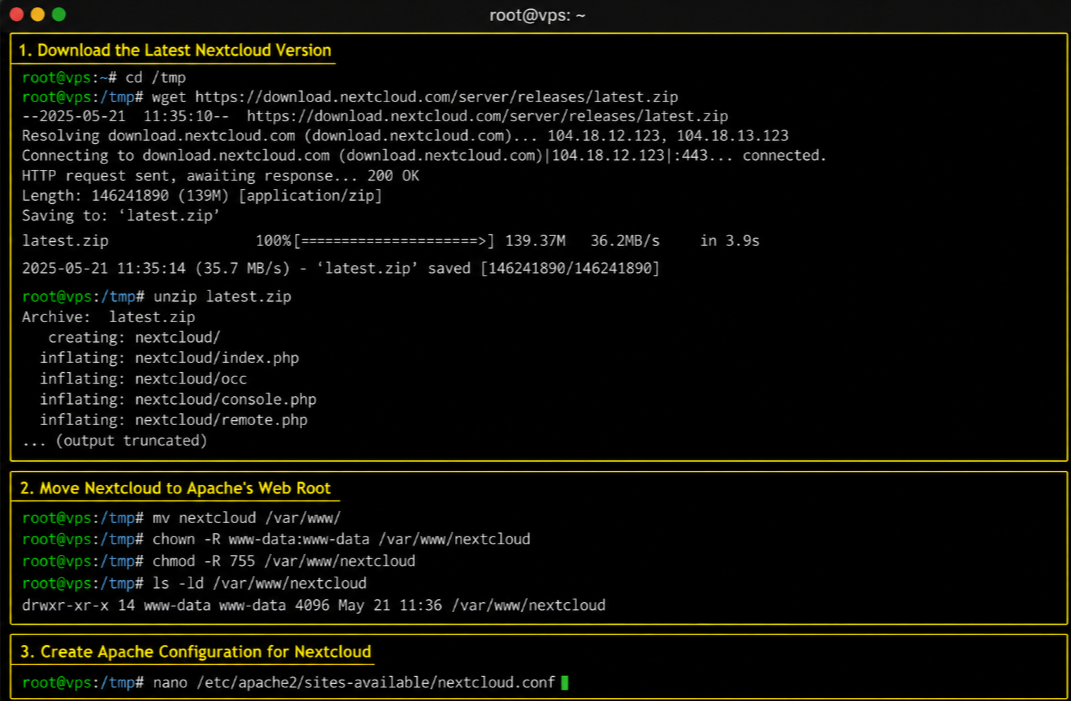Click the "ls -ld /var/www/nextcloud" command
This screenshot has width=1071, height=701.
[260, 583]
